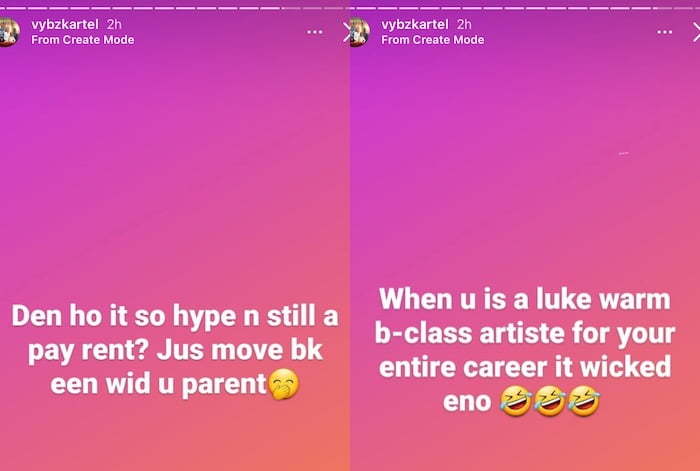Select the 'When u is a luke warm' text

pos(525,300)
